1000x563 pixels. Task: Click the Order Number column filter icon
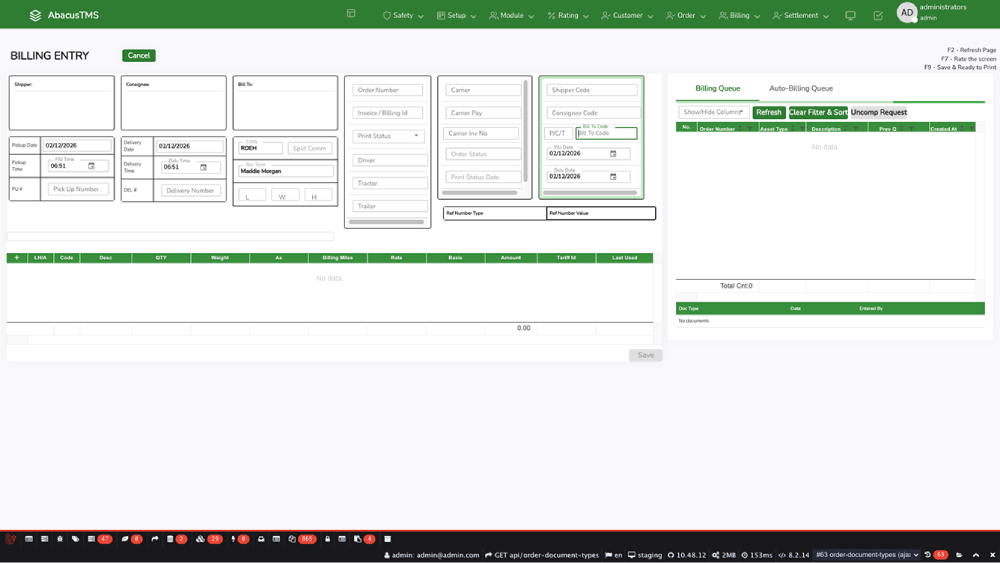pyautogui.click(x=750, y=129)
